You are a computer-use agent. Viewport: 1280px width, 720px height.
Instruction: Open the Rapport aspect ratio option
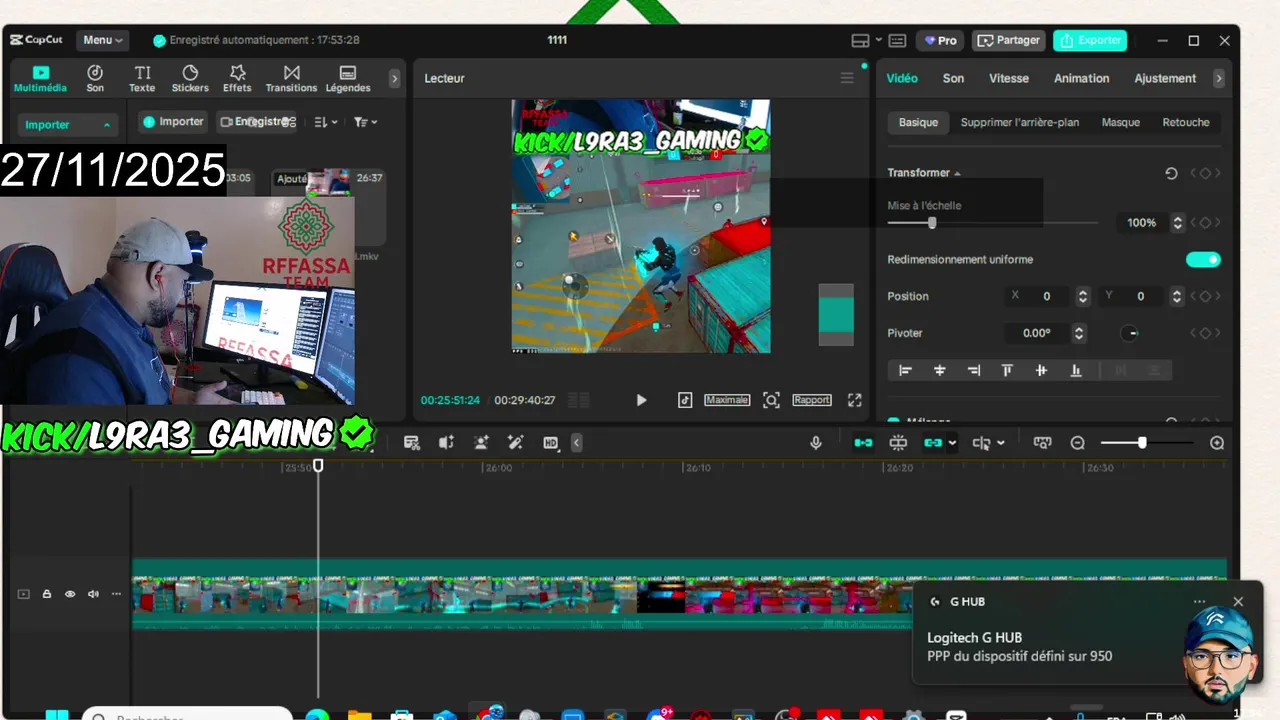(x=812, y=400)
